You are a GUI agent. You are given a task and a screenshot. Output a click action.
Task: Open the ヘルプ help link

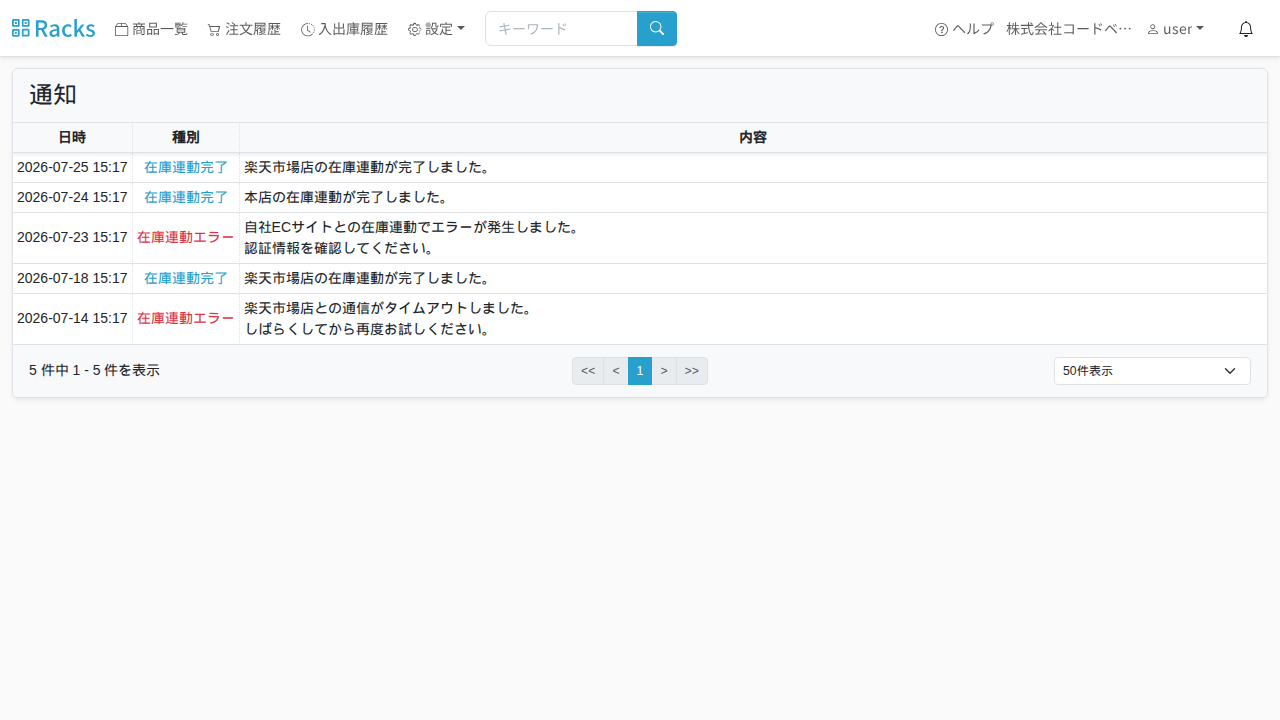(964, 29)
